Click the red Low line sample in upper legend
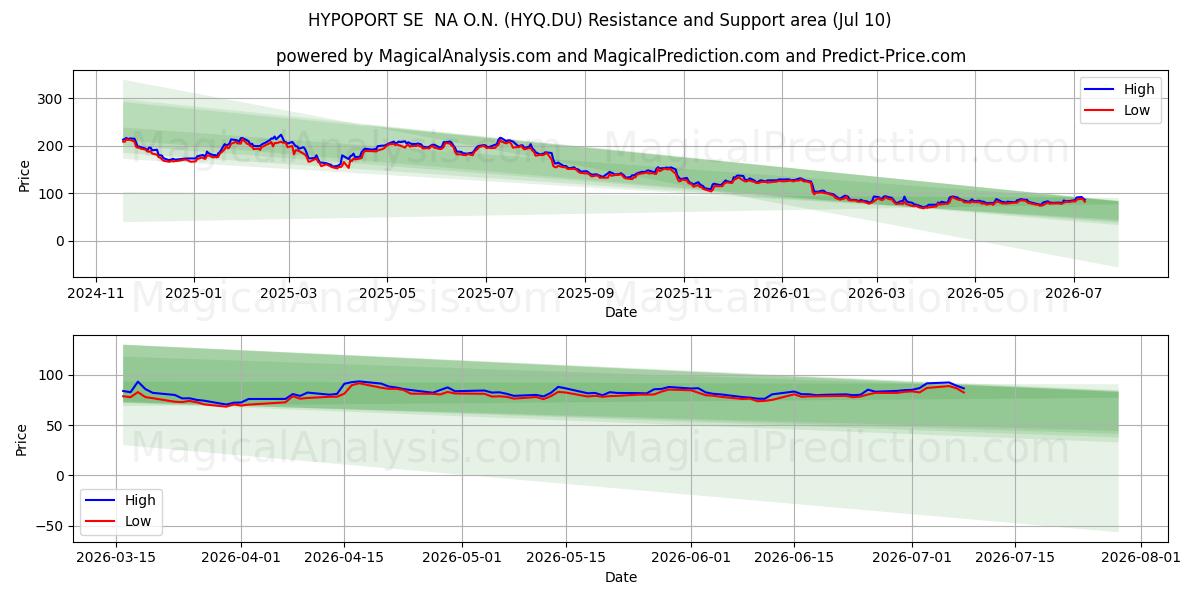The image size is (1200, 600). coord(1099,111)
